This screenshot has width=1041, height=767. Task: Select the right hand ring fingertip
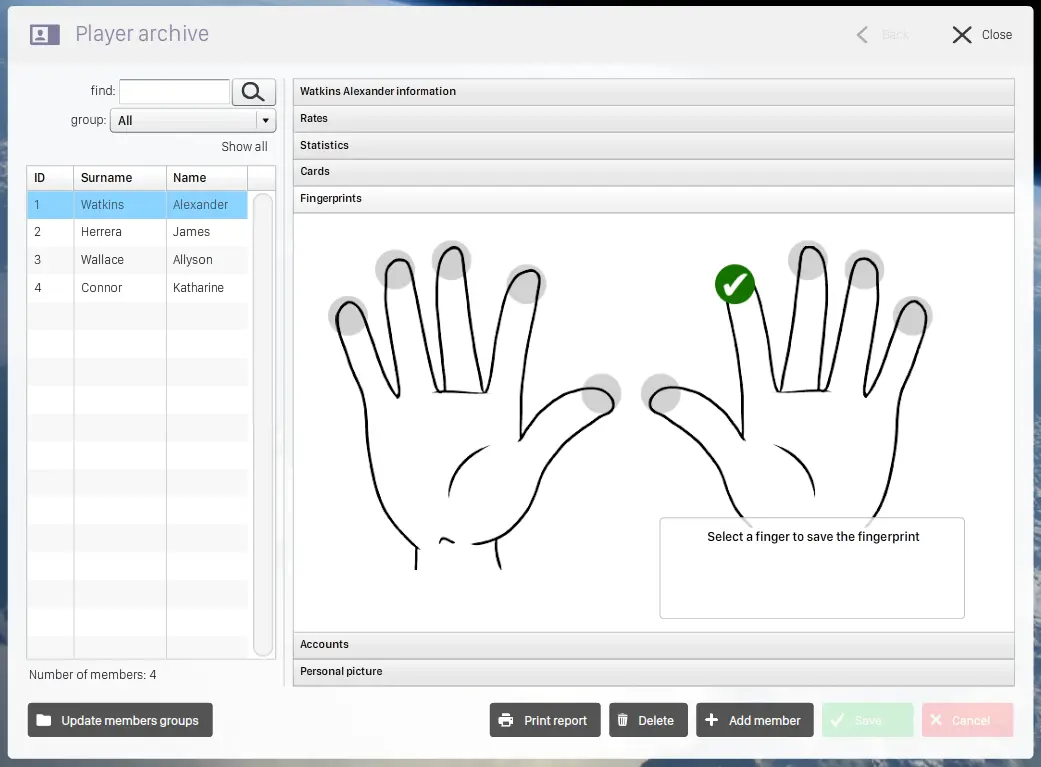tap(864, 269)
